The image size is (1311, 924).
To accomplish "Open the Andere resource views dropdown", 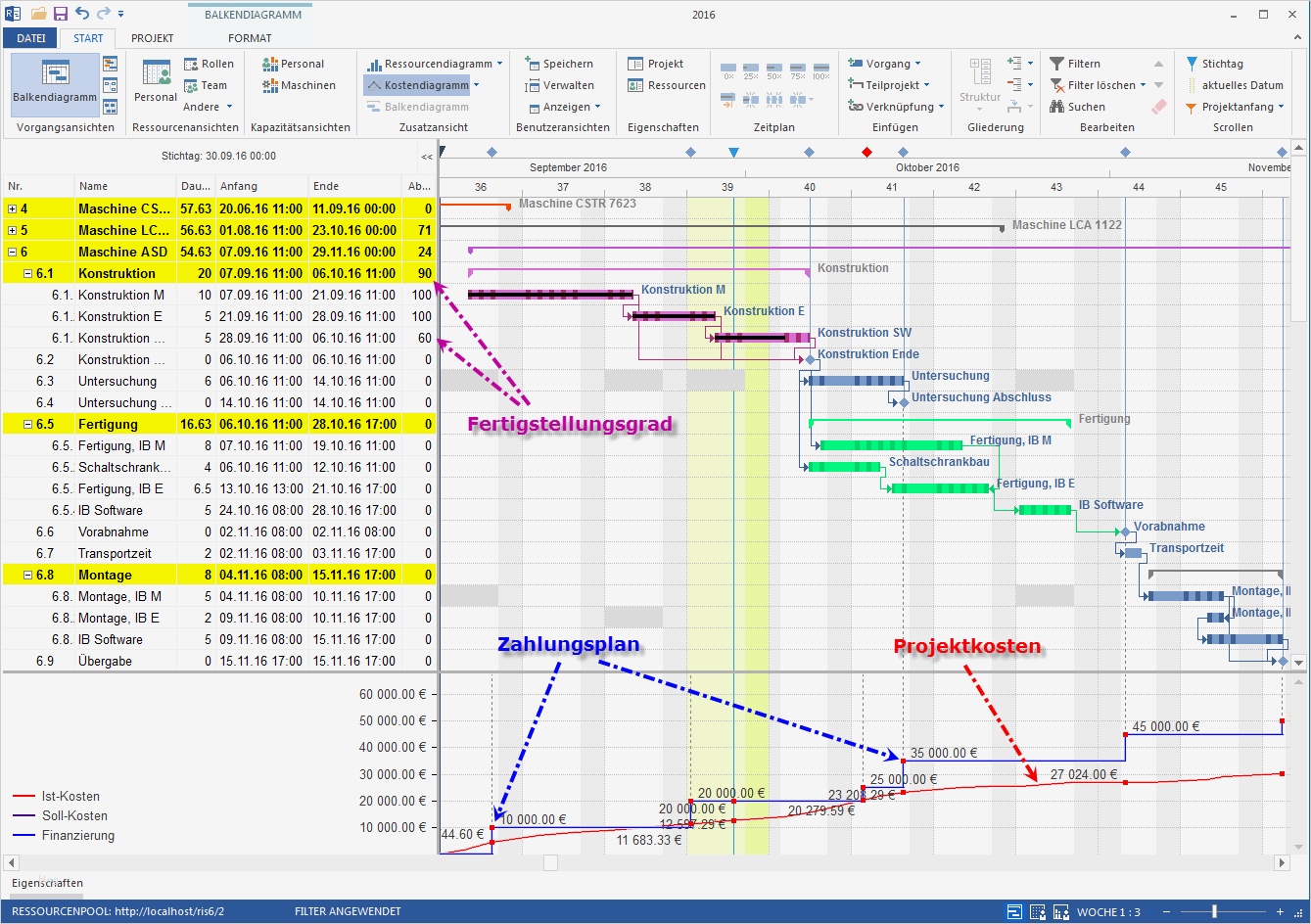I will [x=208, y=107].
